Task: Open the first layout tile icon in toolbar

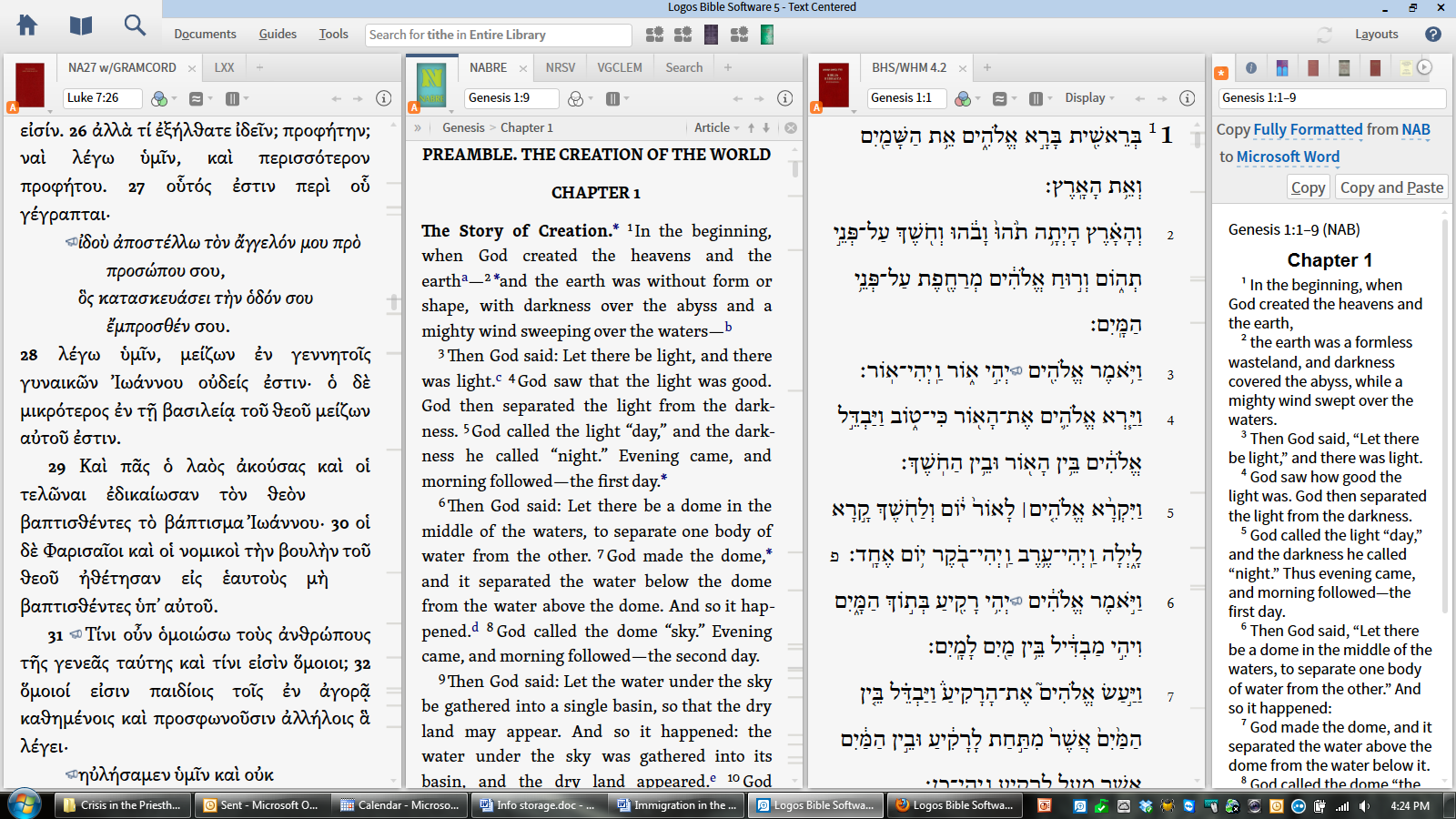Action: (x=655, y=35)
